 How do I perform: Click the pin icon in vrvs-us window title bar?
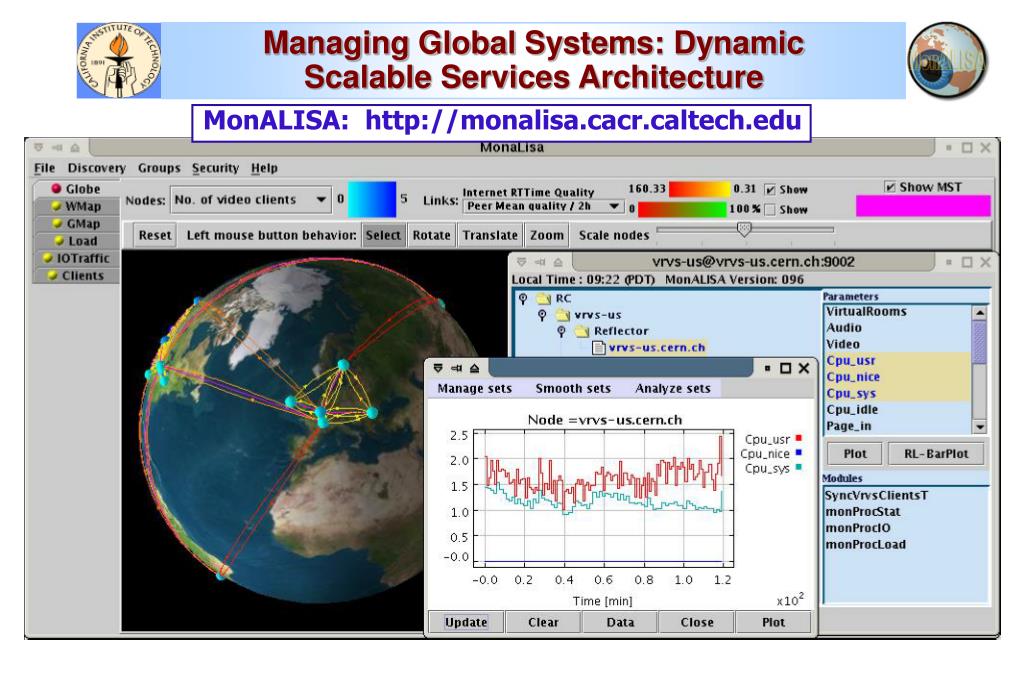[539, 262]
